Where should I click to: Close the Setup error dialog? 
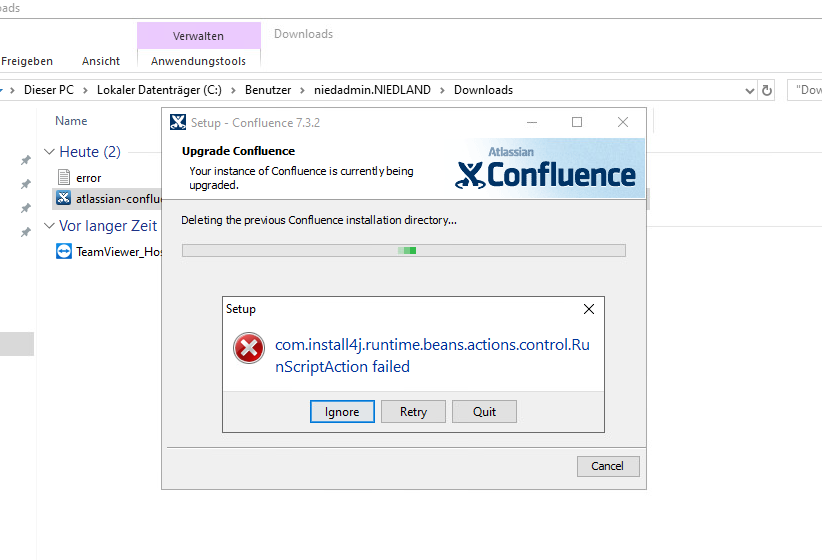coord(589,309)
